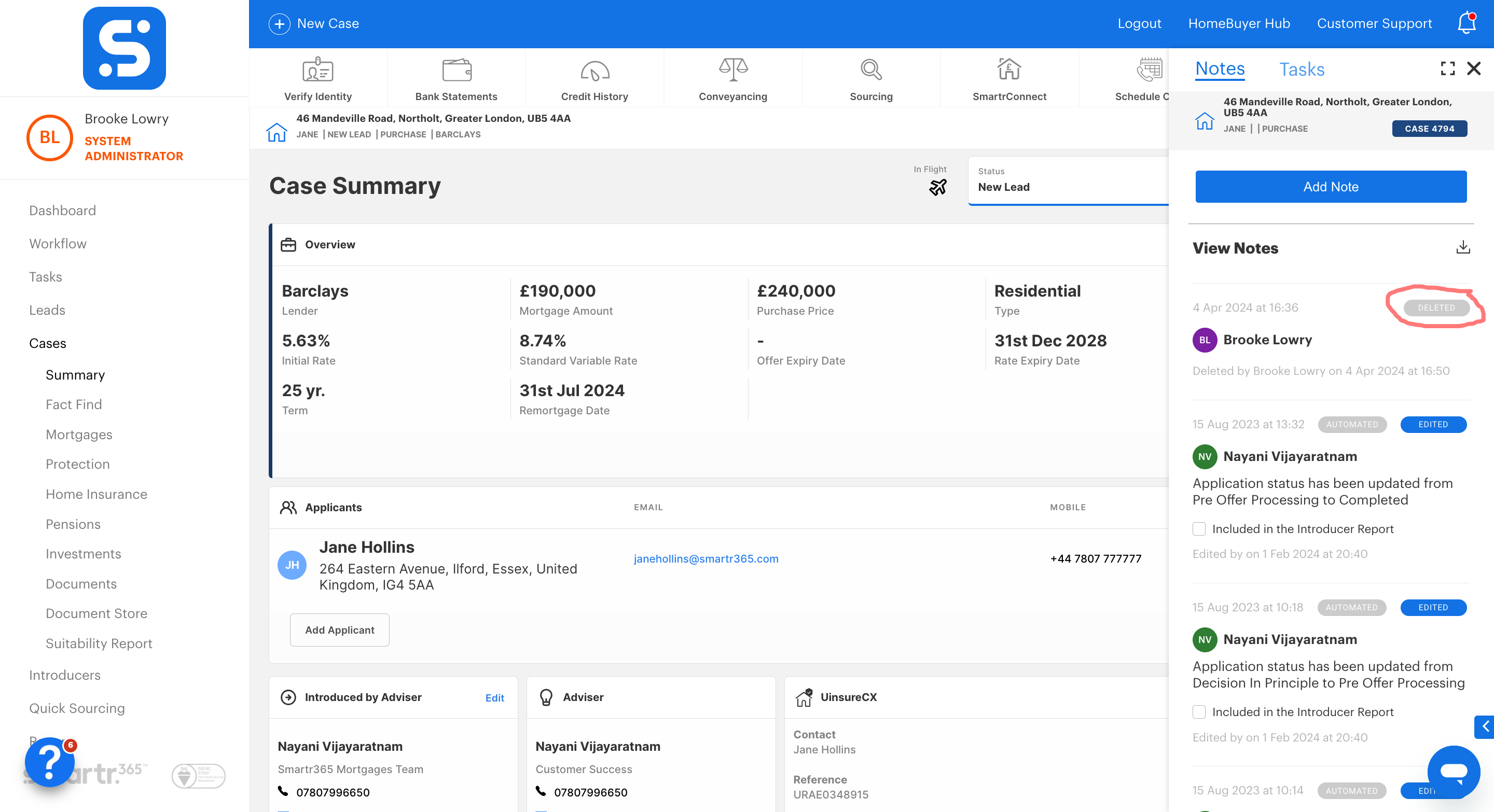This screenshot has height=812, width=1494.
Task: Open the Sourcing magnifier icon
Action: 871,69
